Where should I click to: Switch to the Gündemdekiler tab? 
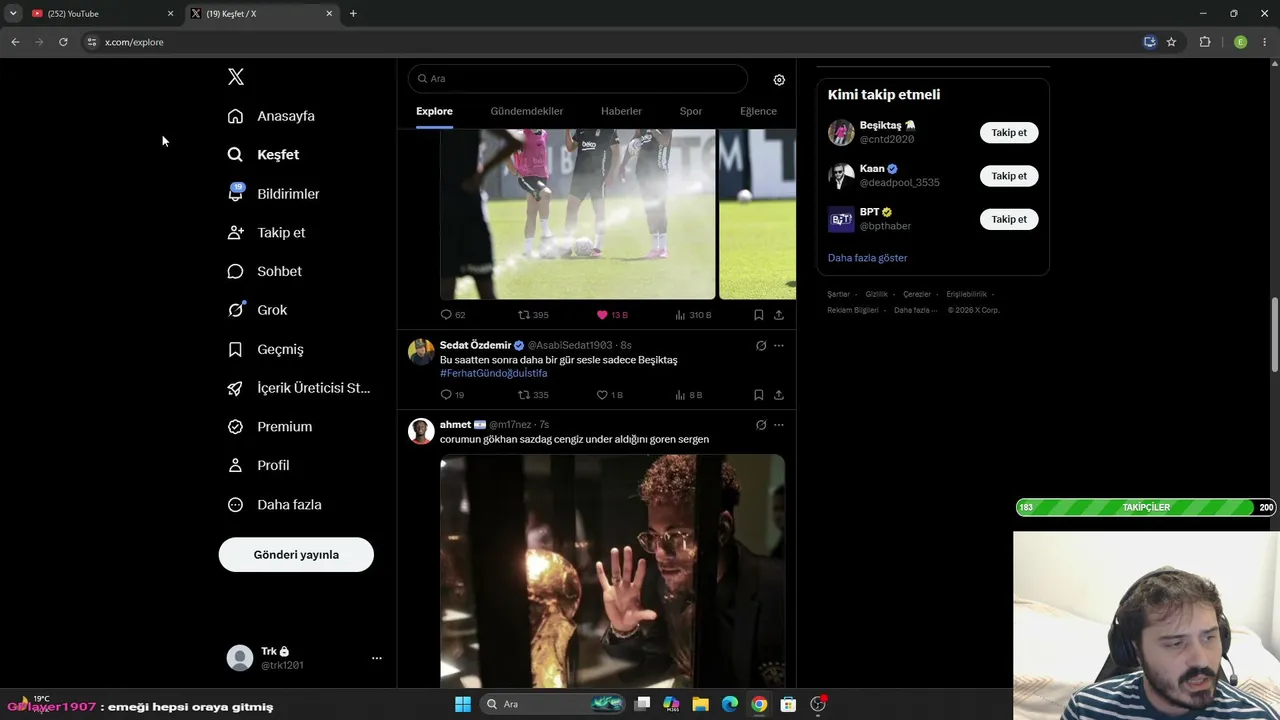tap(527, 111)
